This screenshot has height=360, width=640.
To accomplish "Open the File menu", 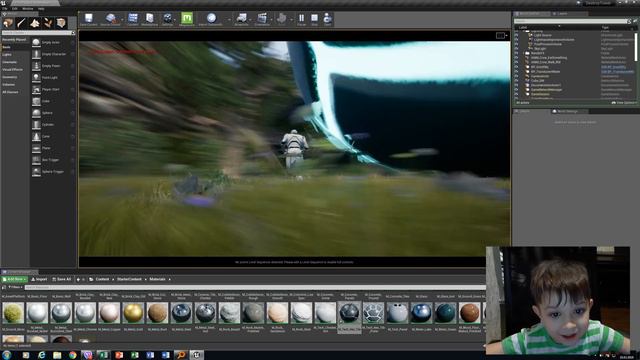I will pyautogui.click(x=4, y=9).
